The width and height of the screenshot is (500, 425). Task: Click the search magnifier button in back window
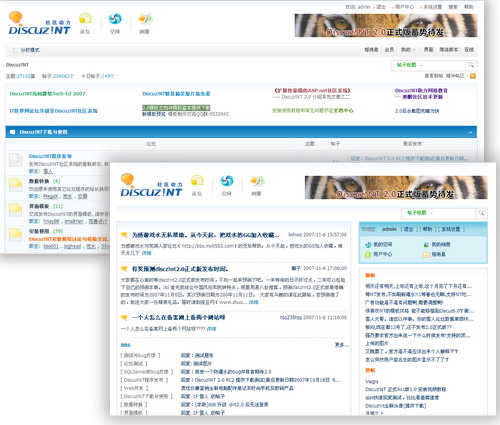(471, 65)
